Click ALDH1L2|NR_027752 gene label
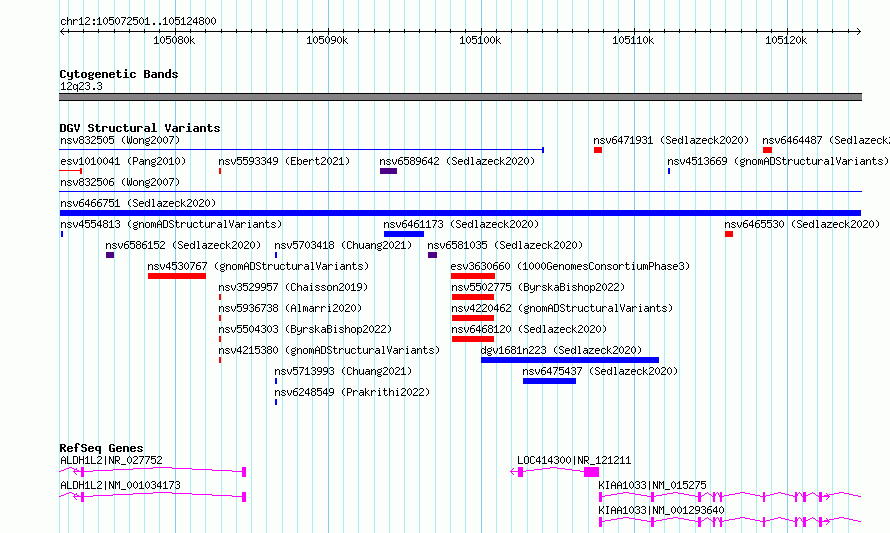Image resolution: width=890 pixels, height=533 pixels. point(111,460)
